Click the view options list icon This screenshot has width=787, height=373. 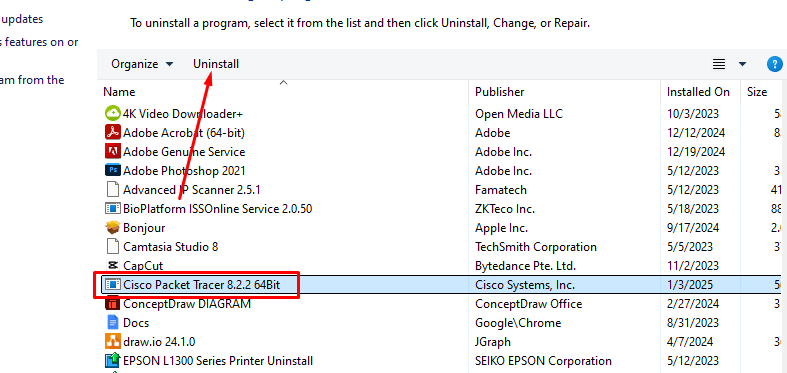click(x=719, y=64)
